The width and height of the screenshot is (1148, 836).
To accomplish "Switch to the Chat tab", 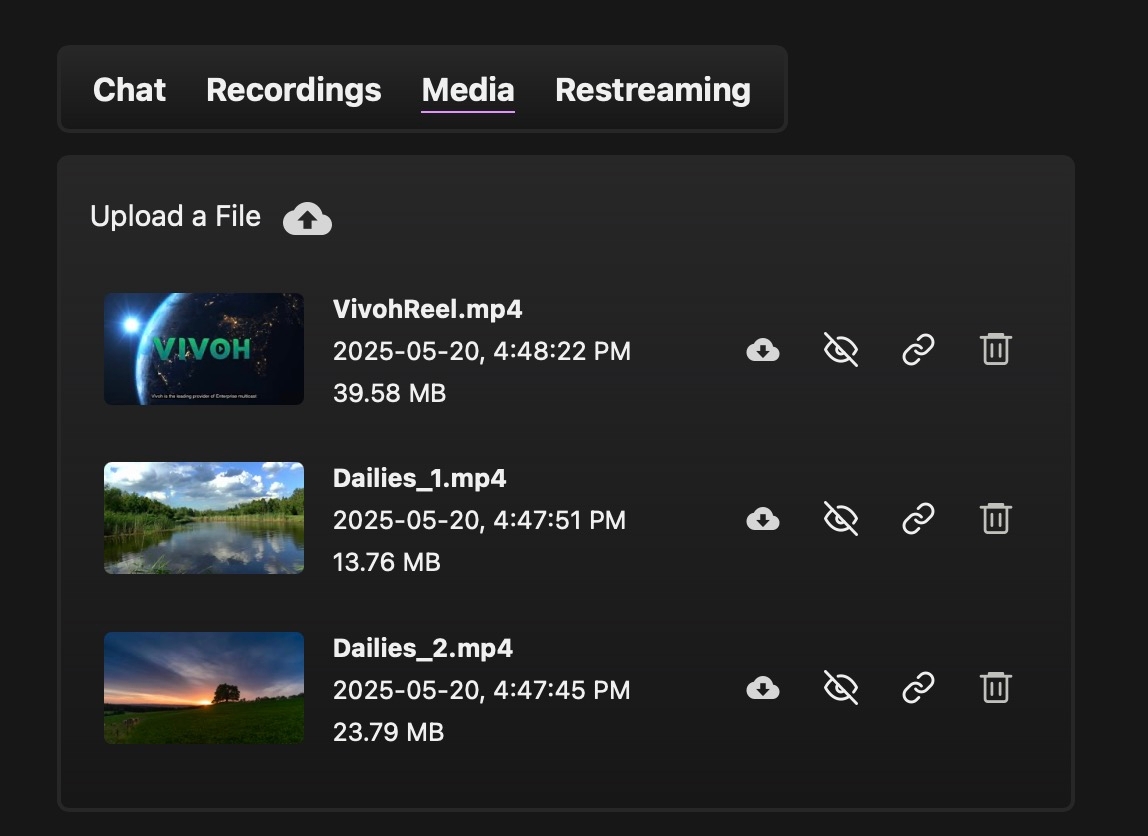I will coord(129,90).
